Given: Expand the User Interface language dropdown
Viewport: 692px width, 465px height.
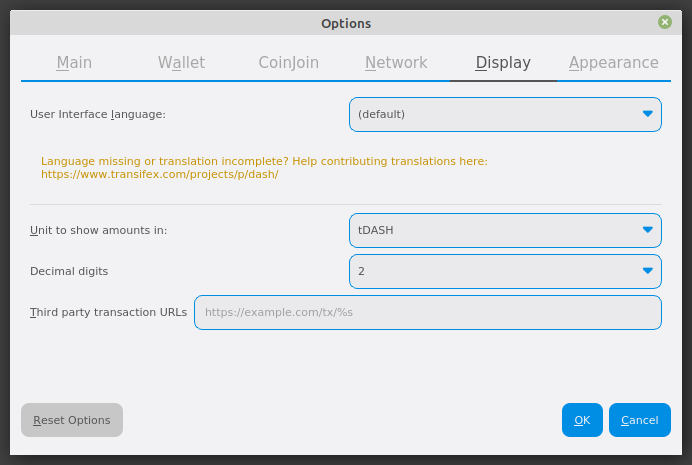Looking at the screenshot, I should [x=504, y=114].
